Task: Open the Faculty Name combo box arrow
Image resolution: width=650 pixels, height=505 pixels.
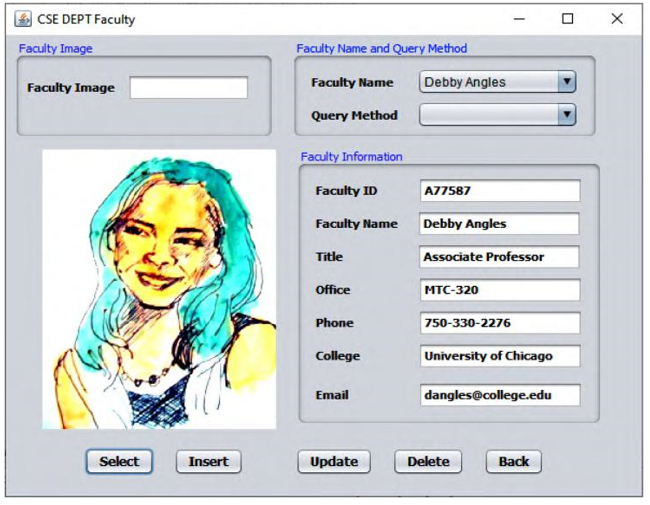Action: pos(567,82)
